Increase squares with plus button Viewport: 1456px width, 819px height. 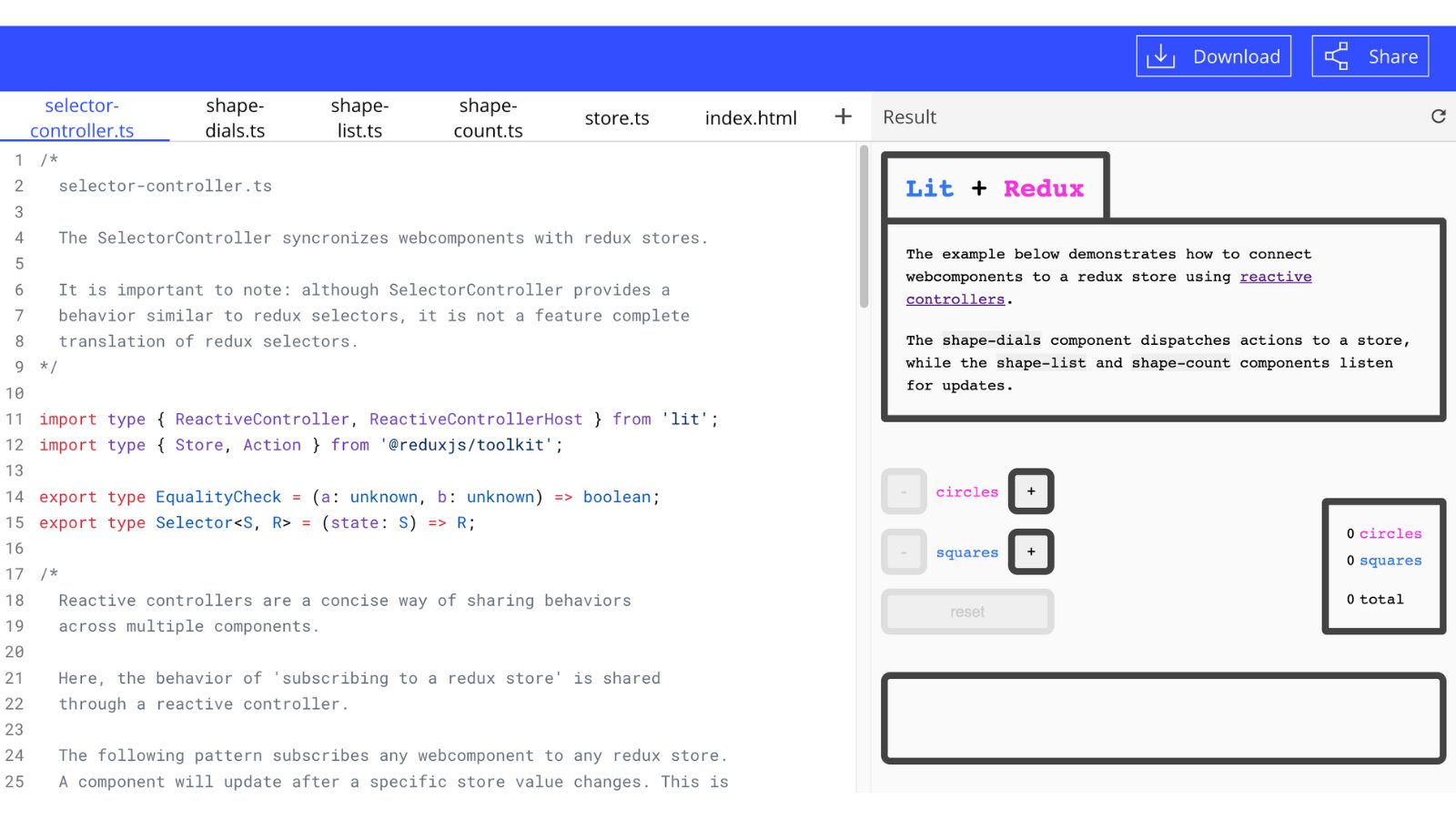(x=1031, y=551)
